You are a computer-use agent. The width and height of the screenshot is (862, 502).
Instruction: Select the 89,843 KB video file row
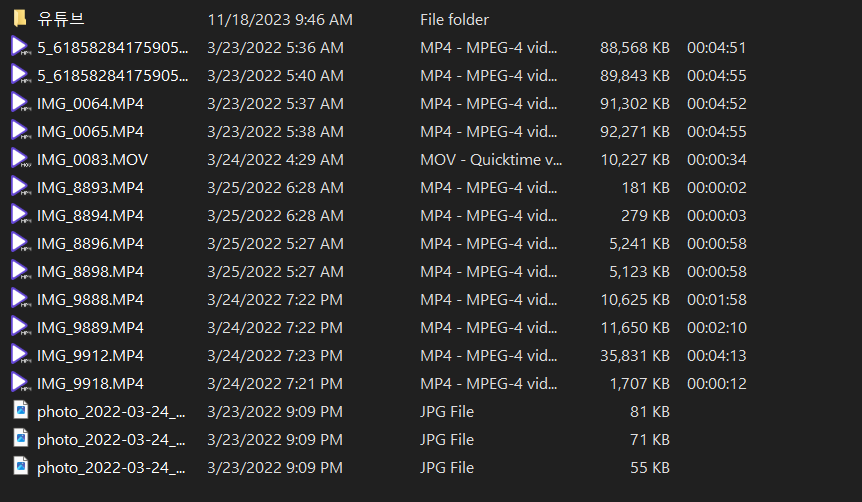pyautogui.click(x=379, y=75)
